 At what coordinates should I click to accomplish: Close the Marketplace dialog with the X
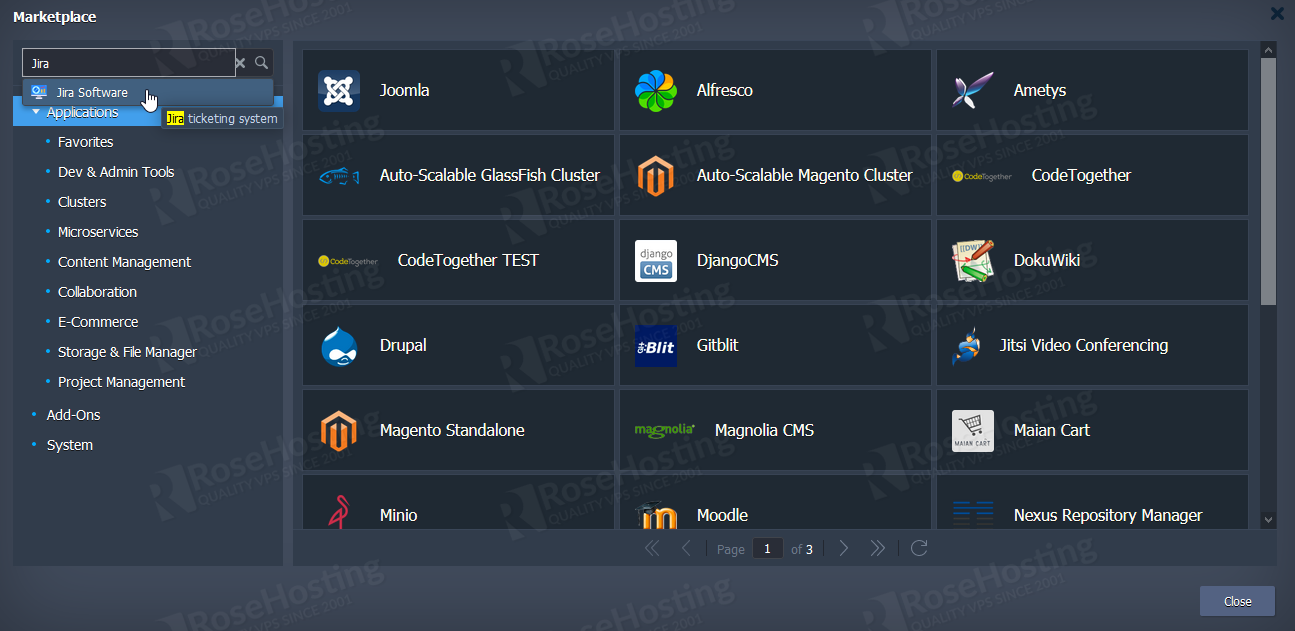[x=1277, y=14]
